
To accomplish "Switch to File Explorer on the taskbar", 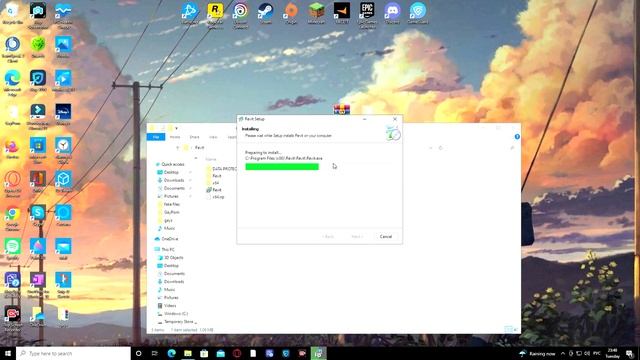I will point(188,353).
